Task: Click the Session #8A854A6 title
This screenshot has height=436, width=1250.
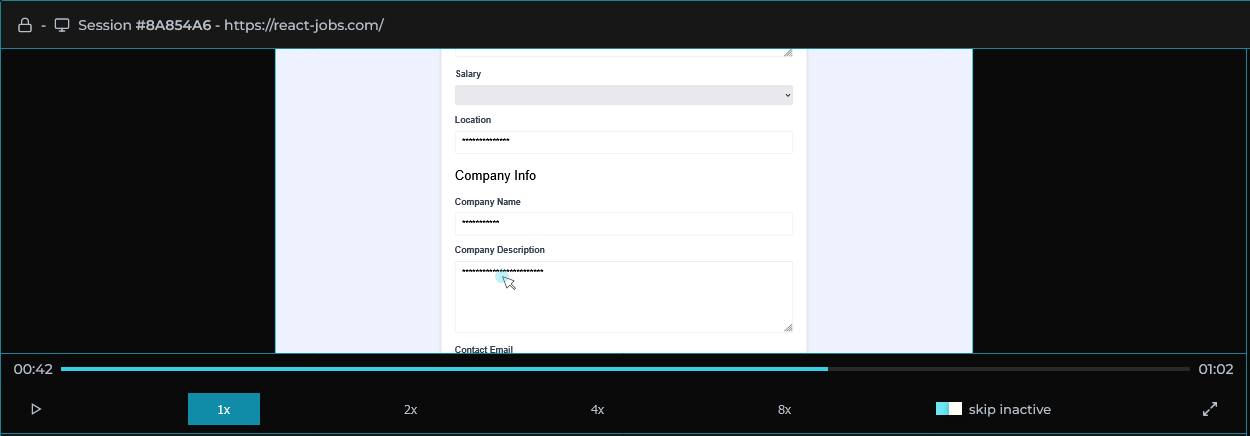Action: [x=144, y=25]
